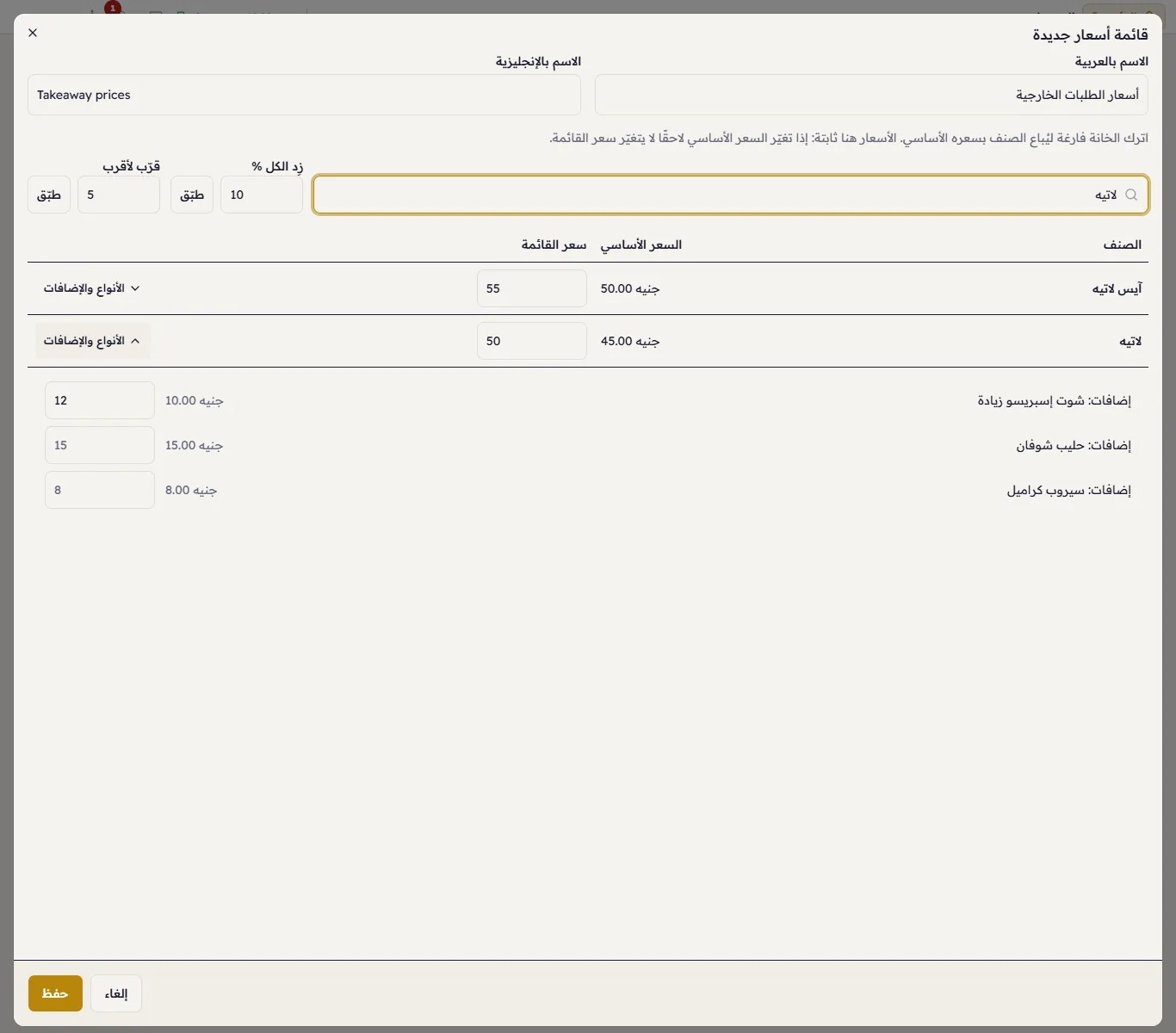Cancel with the إلغاء button
Screen dimensions: 1176x1033
click(x=116, y=993)
